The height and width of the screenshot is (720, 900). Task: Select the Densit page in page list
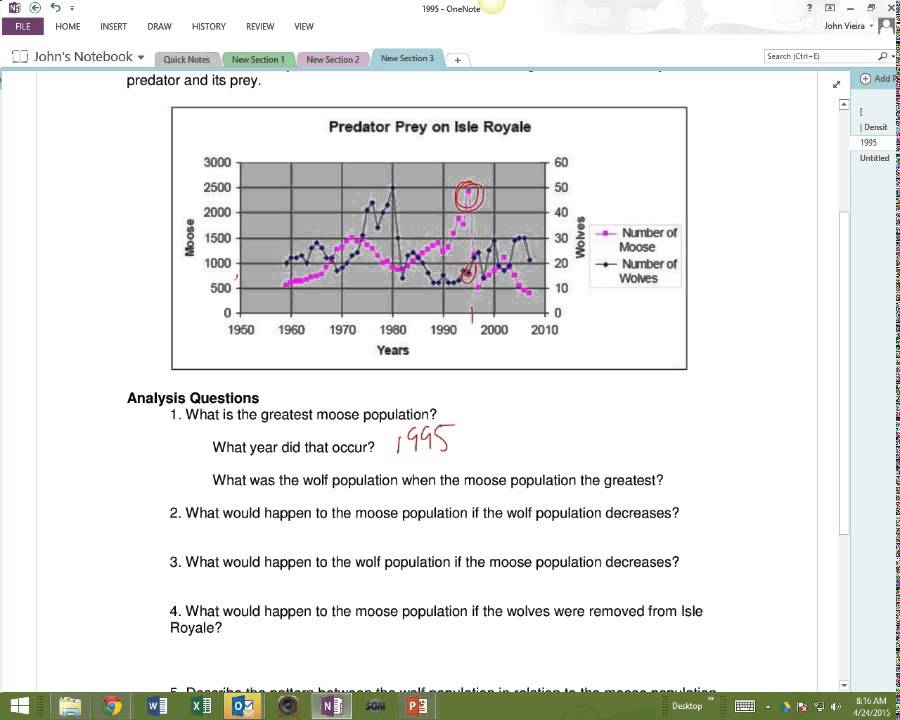tap(875, 127)
